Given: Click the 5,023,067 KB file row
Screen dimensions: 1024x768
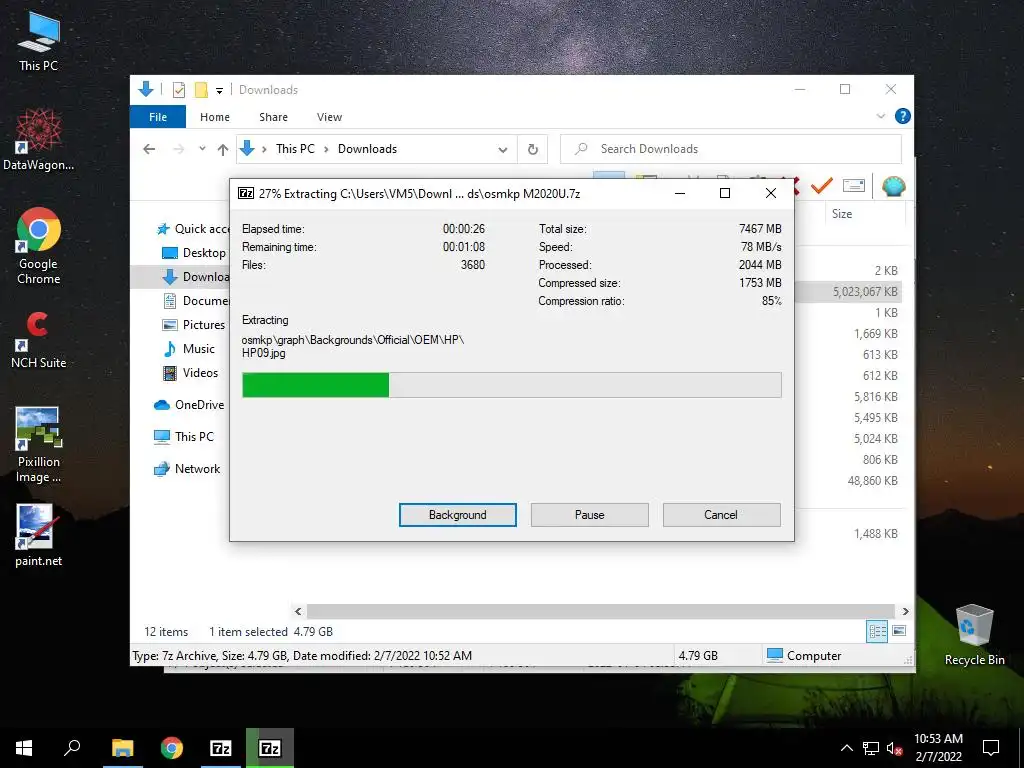Looking at the screenshot, I should point(850,292).
